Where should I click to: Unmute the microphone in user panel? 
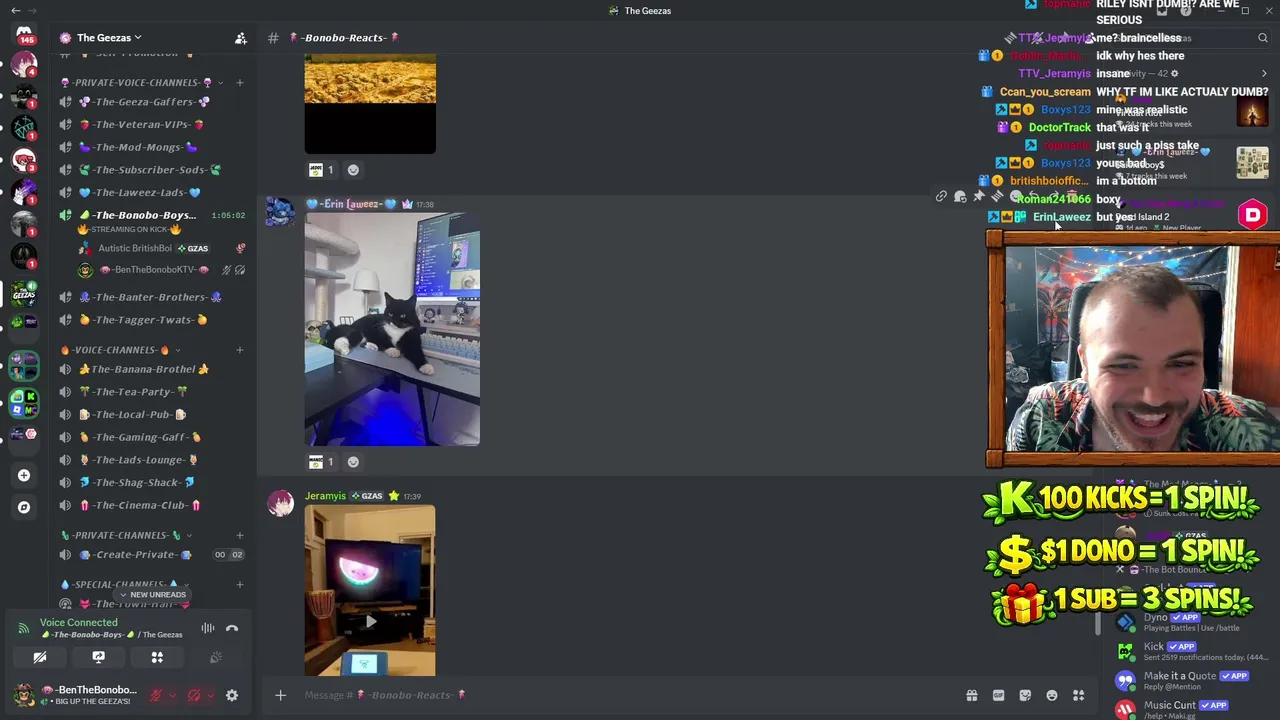156,695
